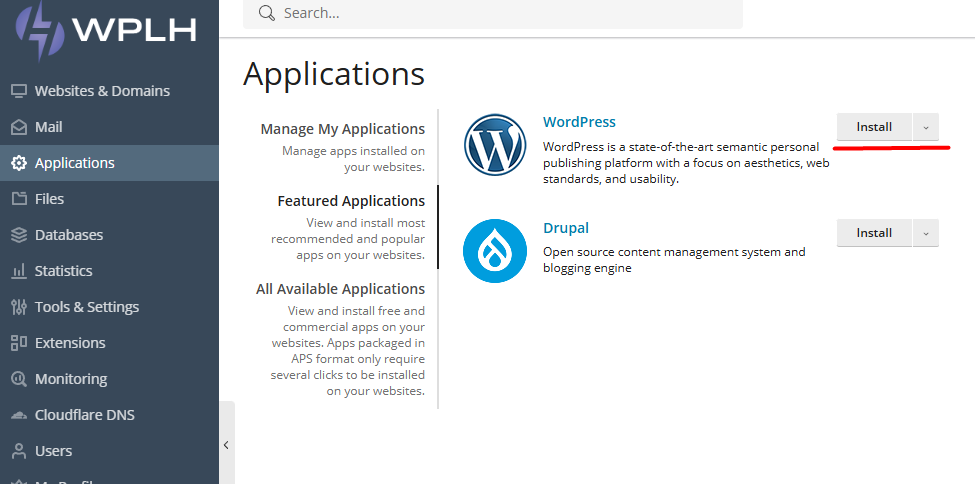Image resolution: width=975 pixels, height=484 pixels.
Task: Switch to Manage My Applications tab
Action: tap(343, 129)
